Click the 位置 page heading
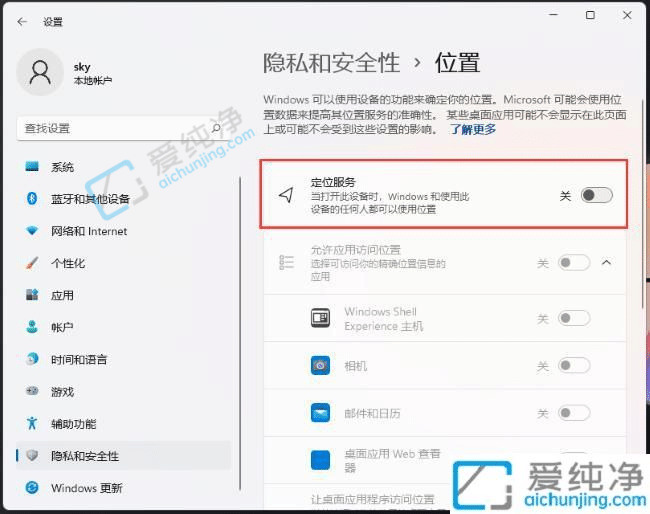 coord(457,63)
